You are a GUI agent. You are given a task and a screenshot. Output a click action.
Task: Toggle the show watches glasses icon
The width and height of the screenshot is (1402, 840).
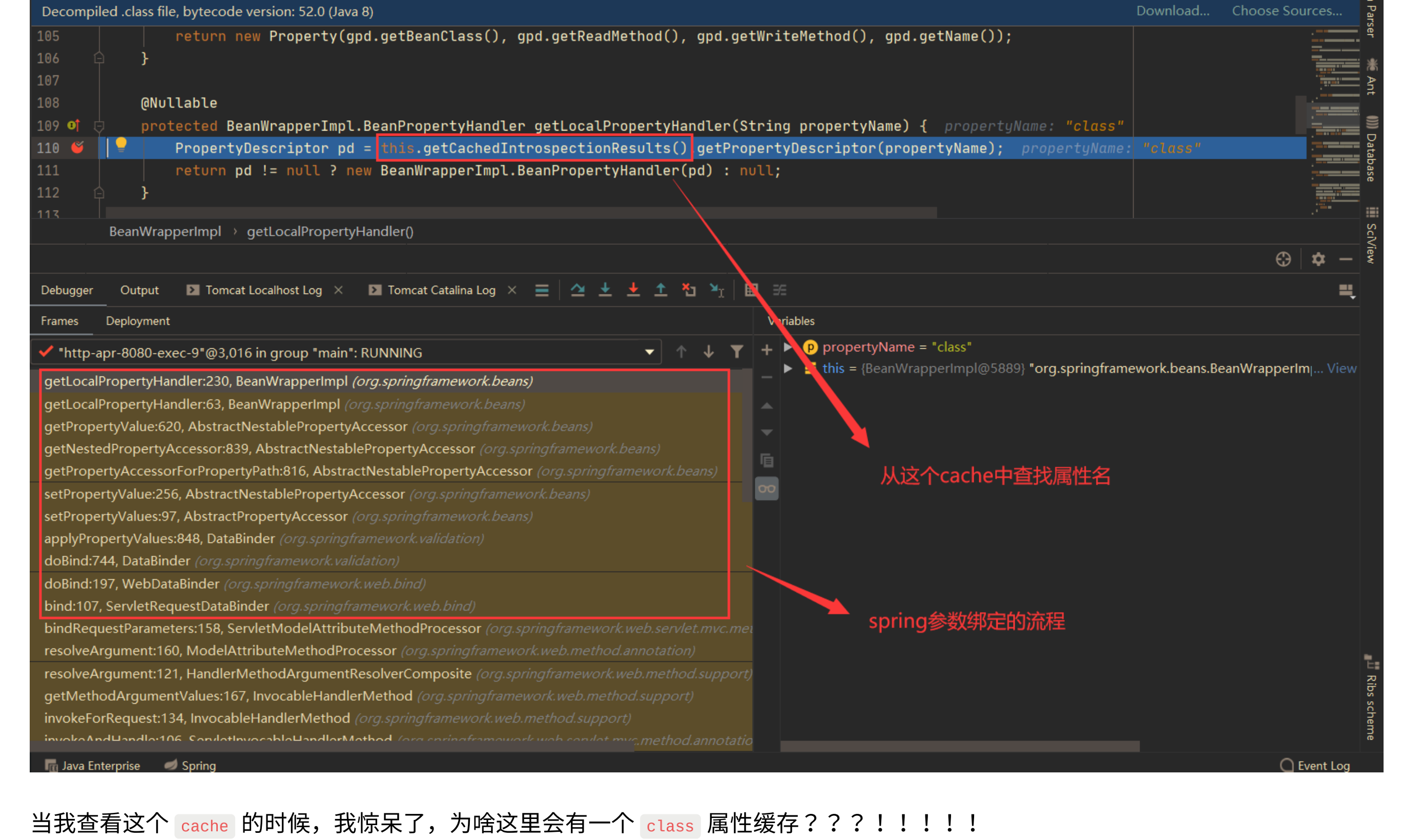766,489
